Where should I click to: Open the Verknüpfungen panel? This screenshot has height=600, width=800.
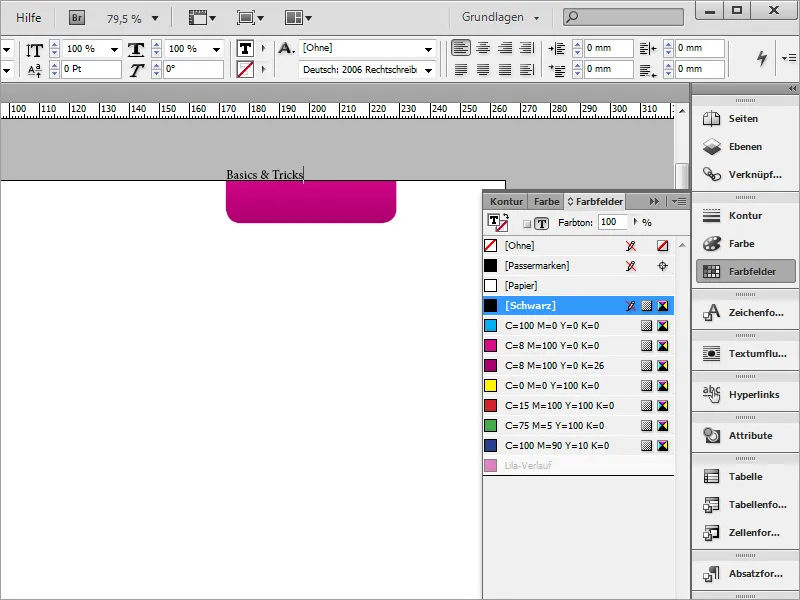[745, 175]
